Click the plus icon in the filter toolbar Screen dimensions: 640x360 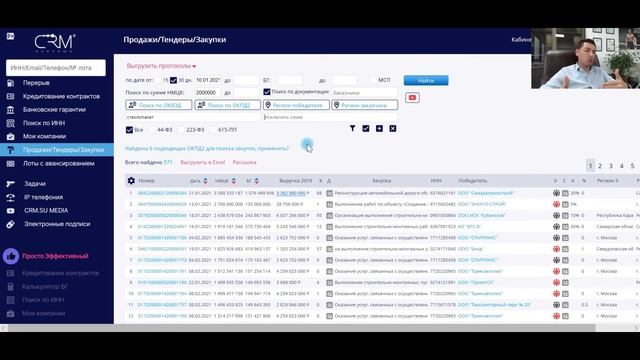[379, 129]
